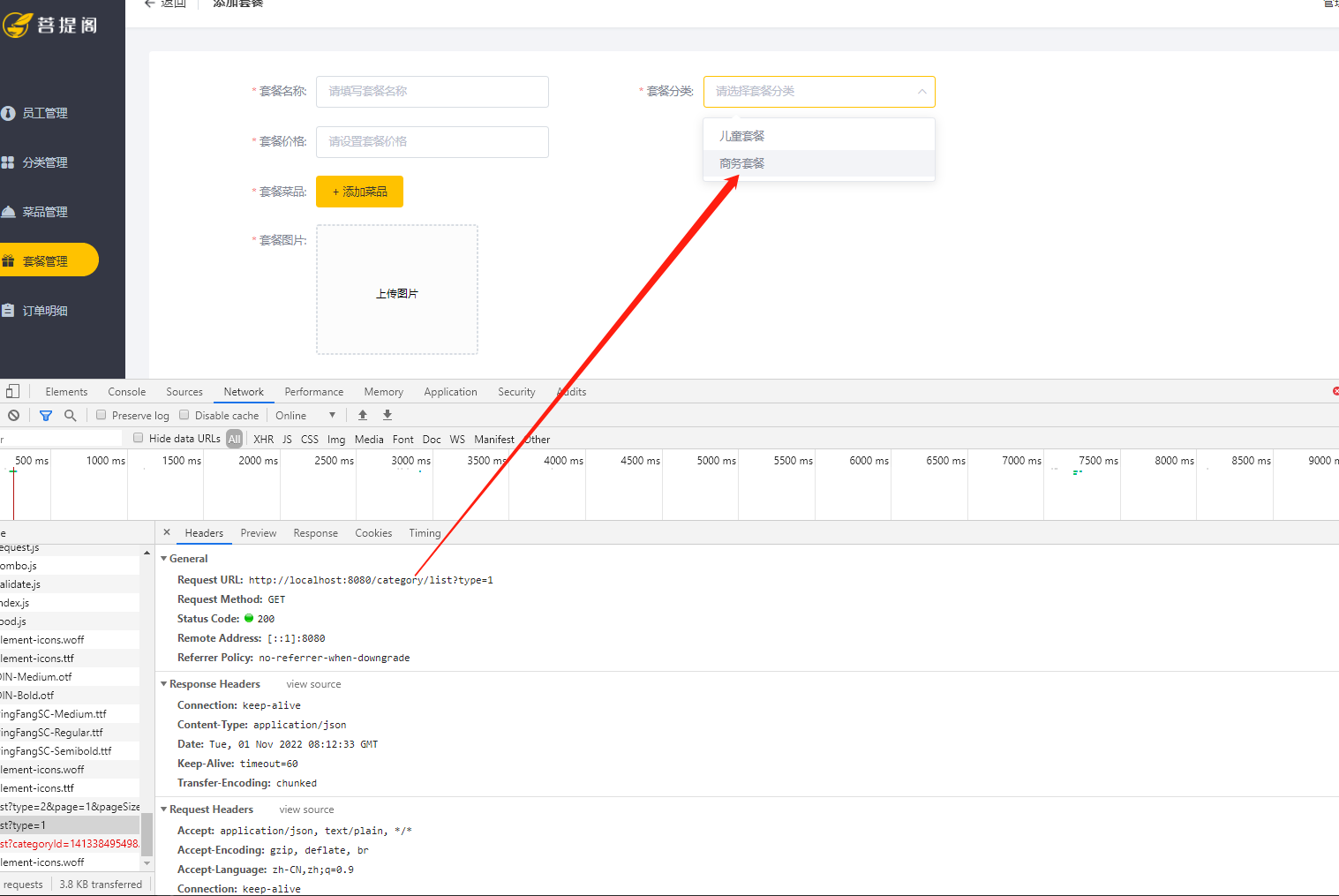1339x896 pixels.
Task: Open the Cookies detail tab
Action: [373, 533]
